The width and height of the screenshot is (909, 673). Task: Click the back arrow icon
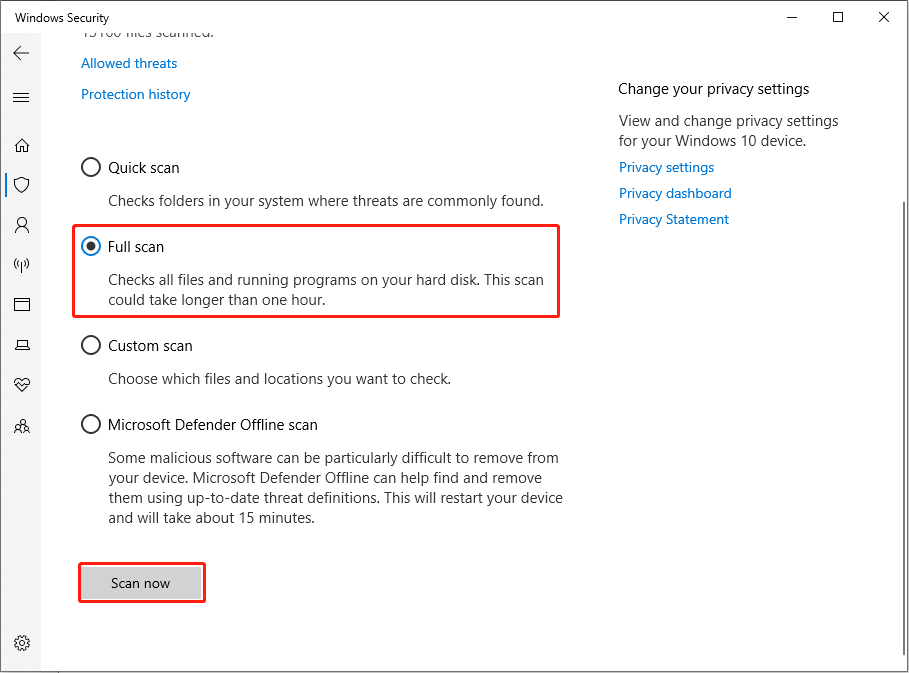21,53
